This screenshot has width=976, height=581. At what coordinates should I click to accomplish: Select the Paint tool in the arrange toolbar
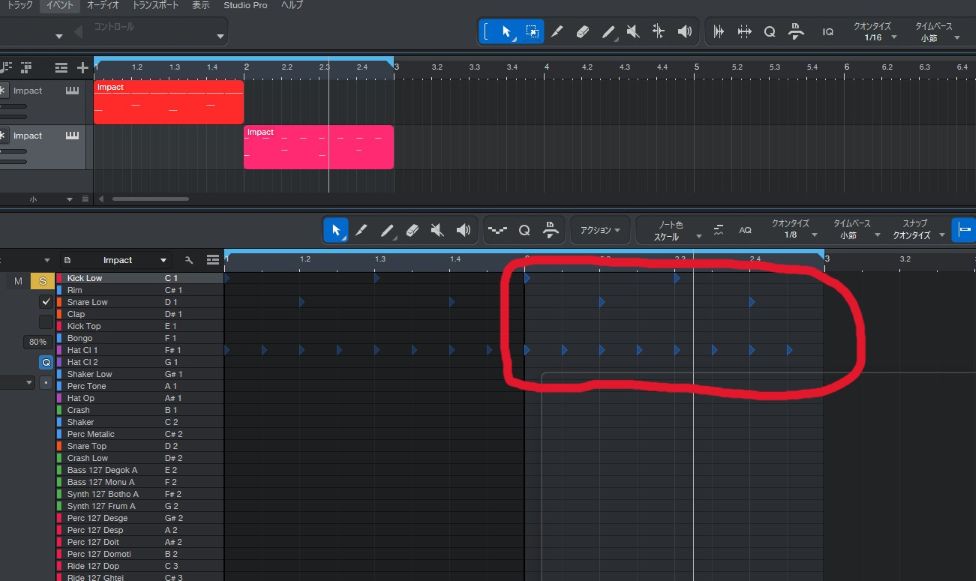click(608, 31)
